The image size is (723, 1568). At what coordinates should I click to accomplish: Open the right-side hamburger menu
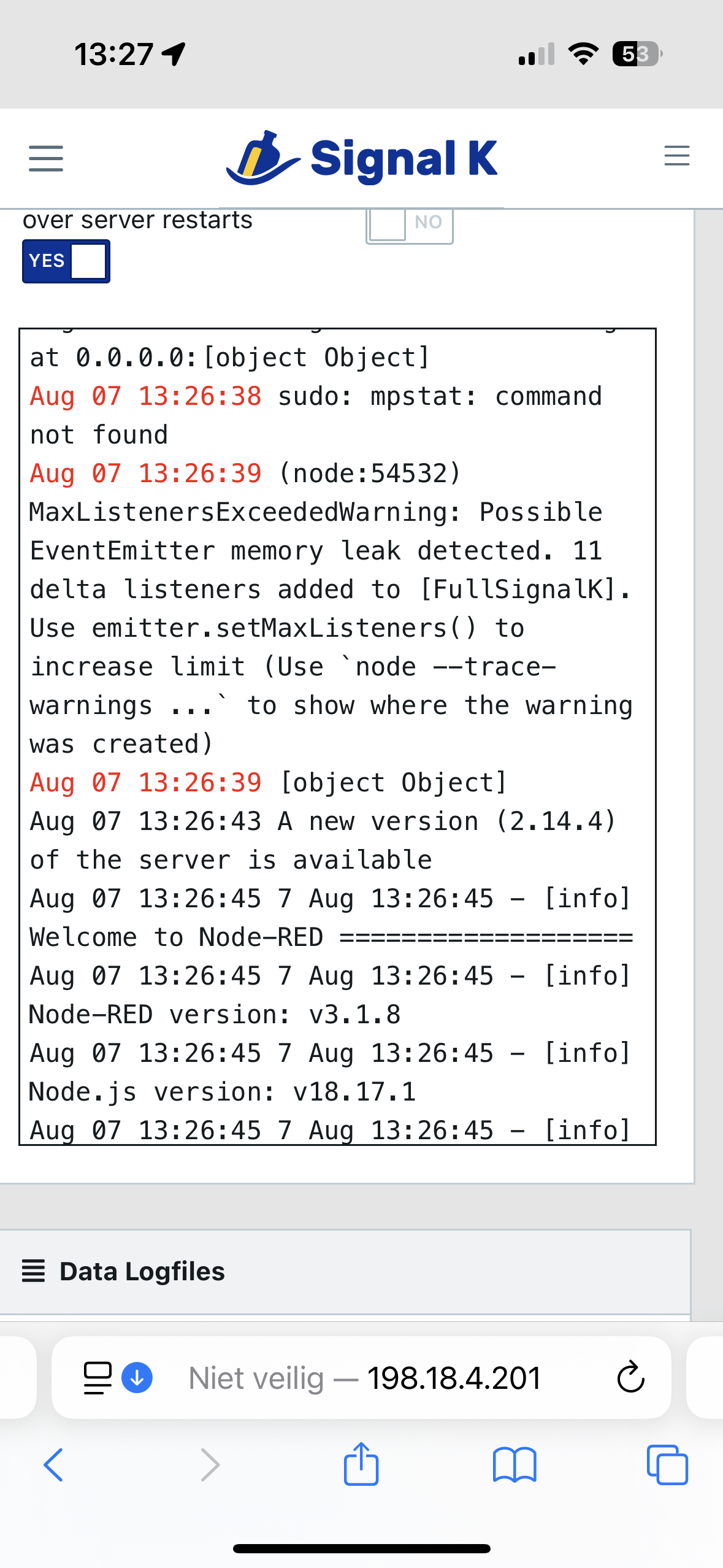[676, 156]
